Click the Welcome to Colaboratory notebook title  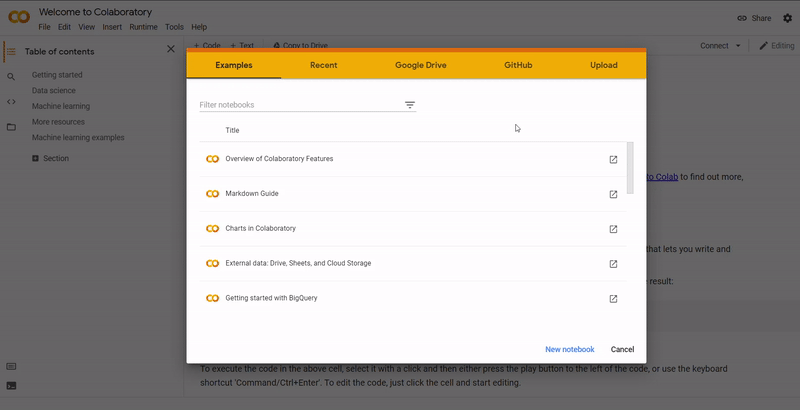pos(95,12)
